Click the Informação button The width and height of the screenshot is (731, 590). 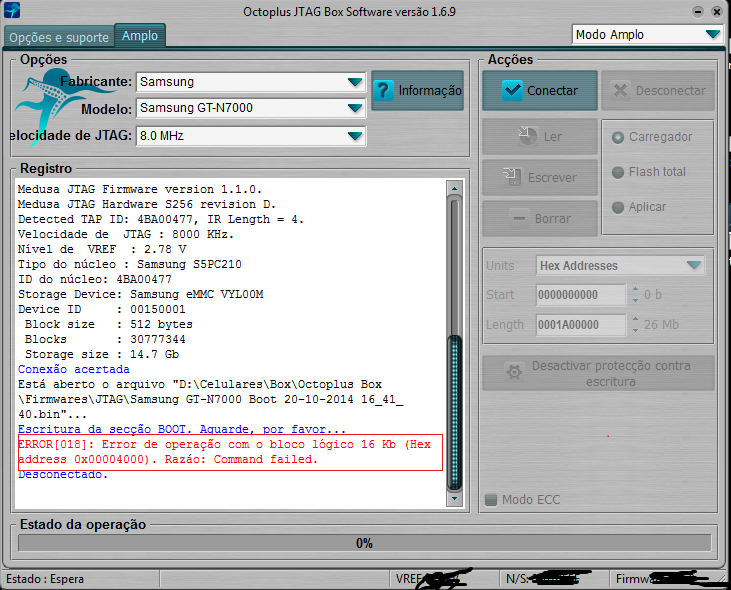(x=418, y=90)
